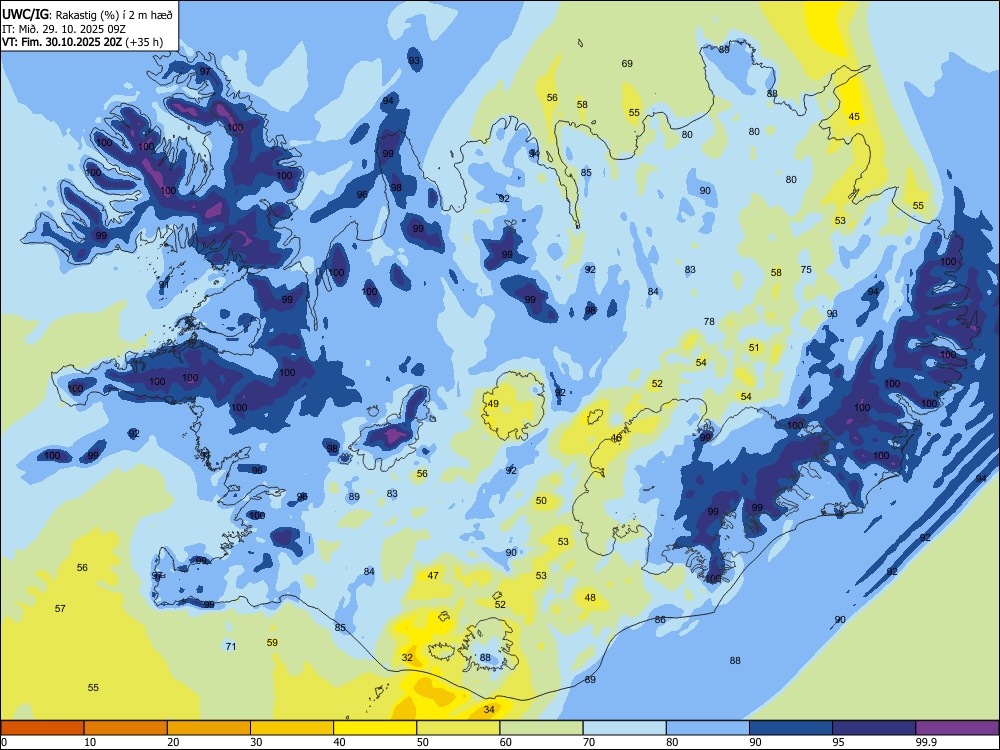Pick the pale yellow 50–60 legend swatch

point(458,728)
